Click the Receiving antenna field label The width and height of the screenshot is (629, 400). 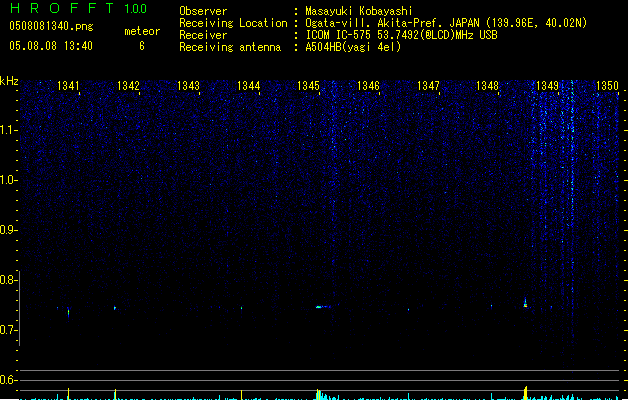coord(230,47)
